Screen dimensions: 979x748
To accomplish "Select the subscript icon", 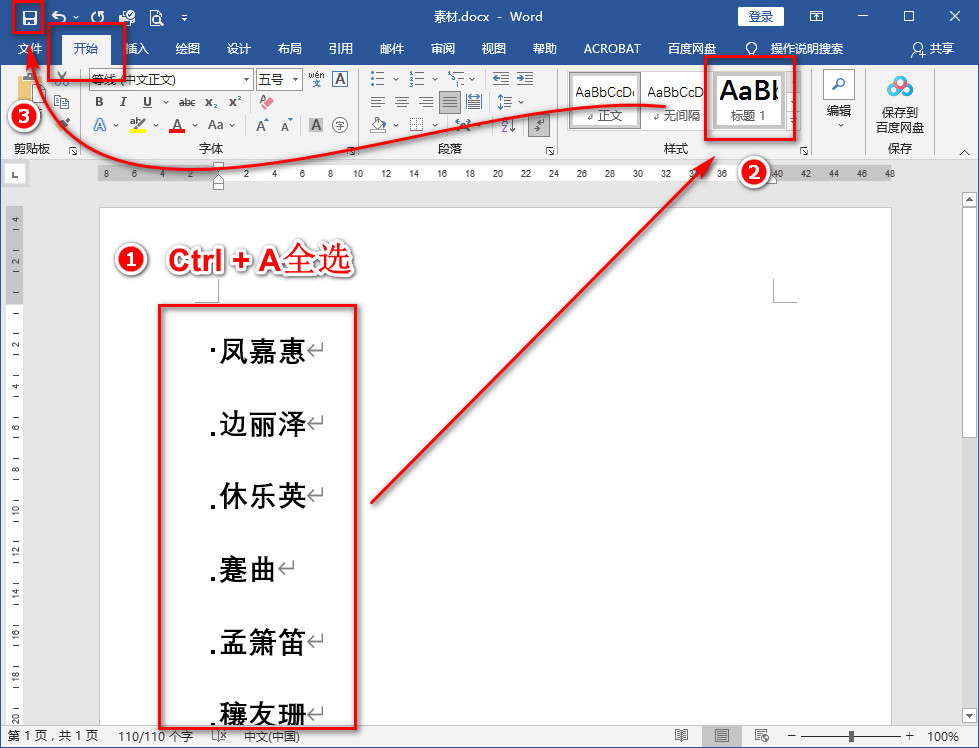I will pos(211,101).
